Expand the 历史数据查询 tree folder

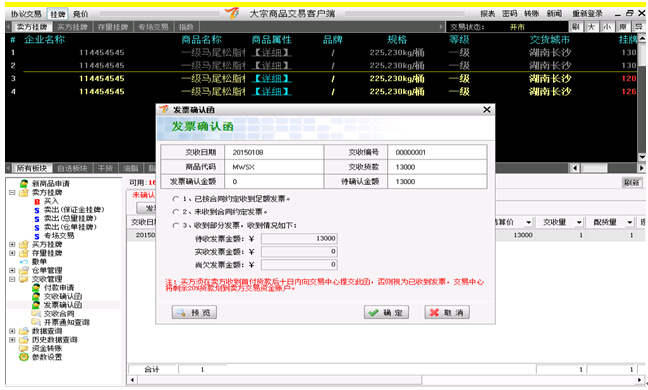tap(12, 340)
